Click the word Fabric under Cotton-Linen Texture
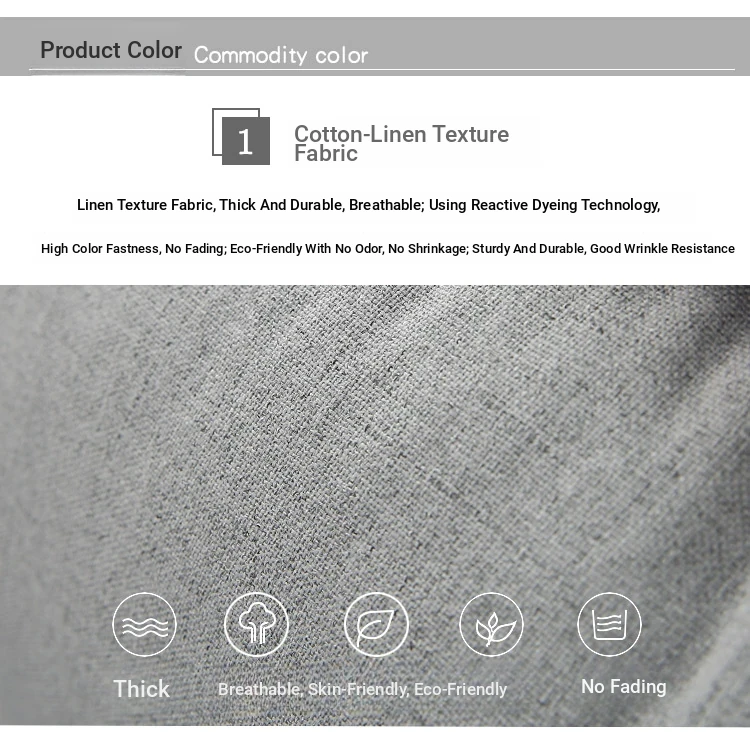 click(x=326, y=154)
